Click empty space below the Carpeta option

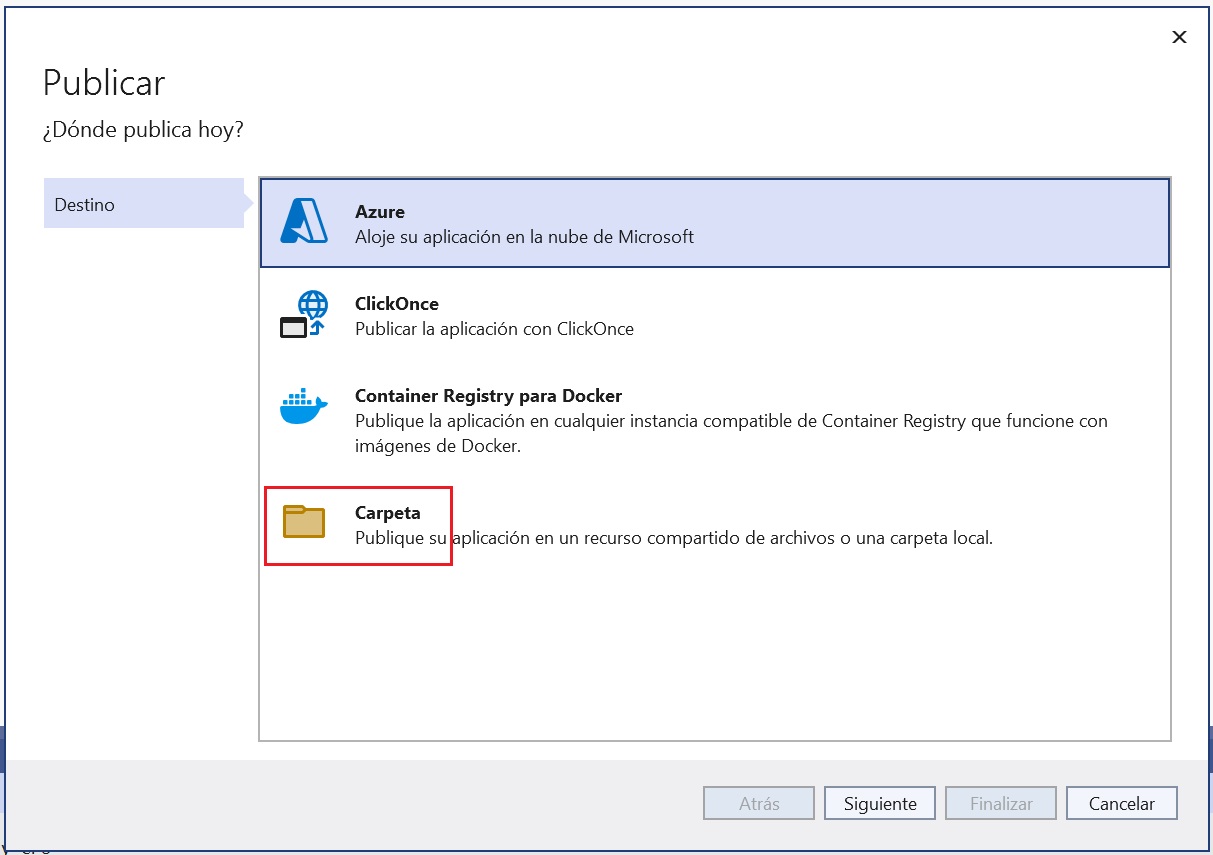coord(714,650)
